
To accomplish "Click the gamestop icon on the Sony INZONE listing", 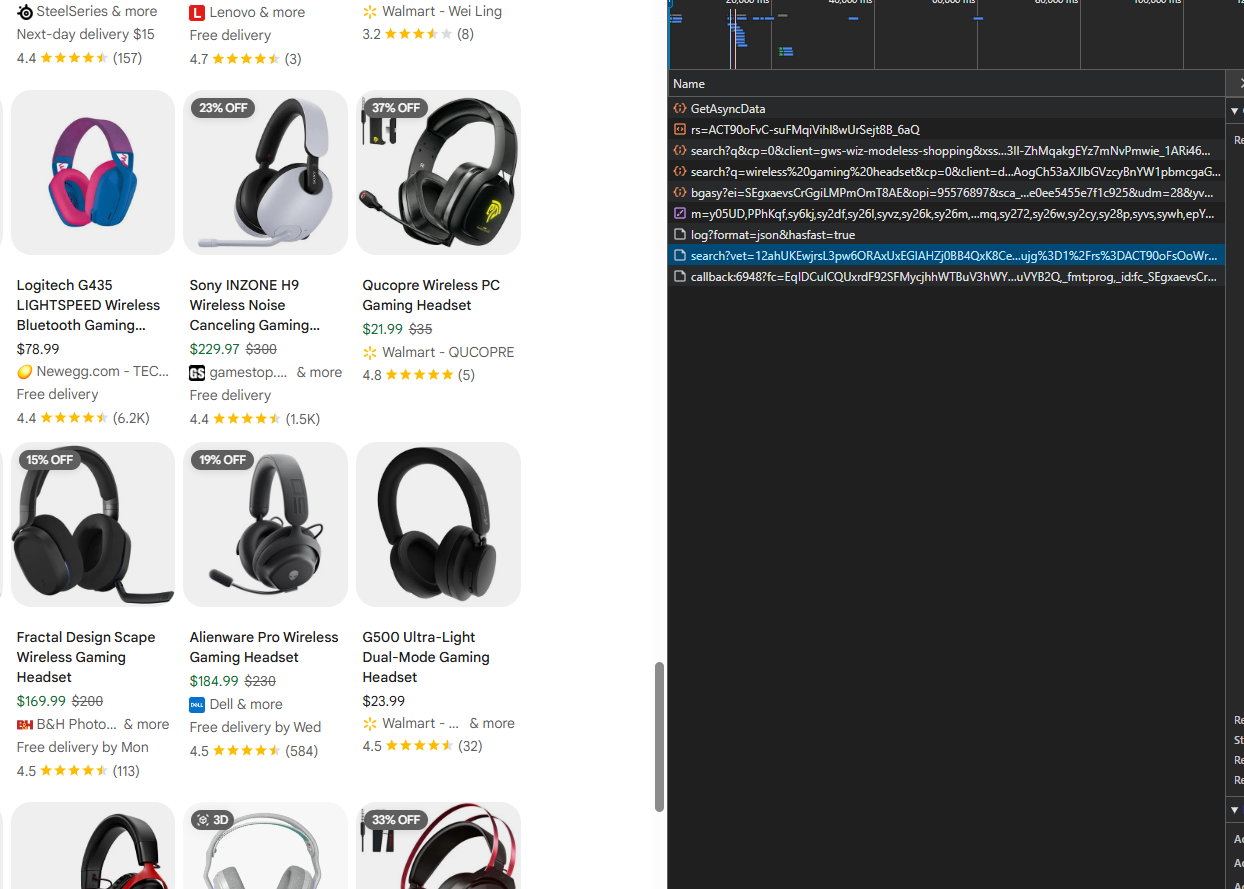I will coord(197,372).
